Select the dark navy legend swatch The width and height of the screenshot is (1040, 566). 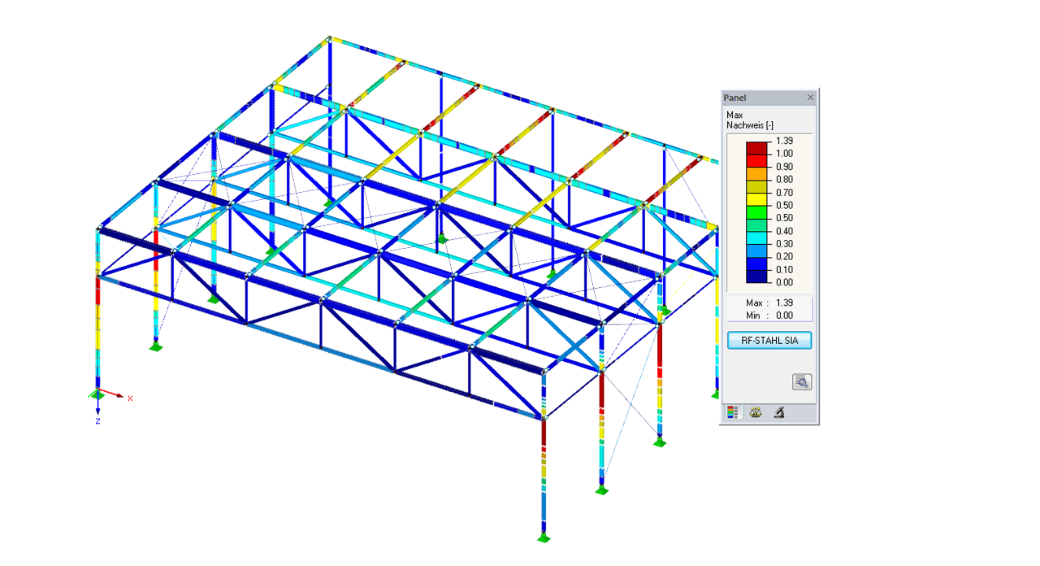point(756,276)
